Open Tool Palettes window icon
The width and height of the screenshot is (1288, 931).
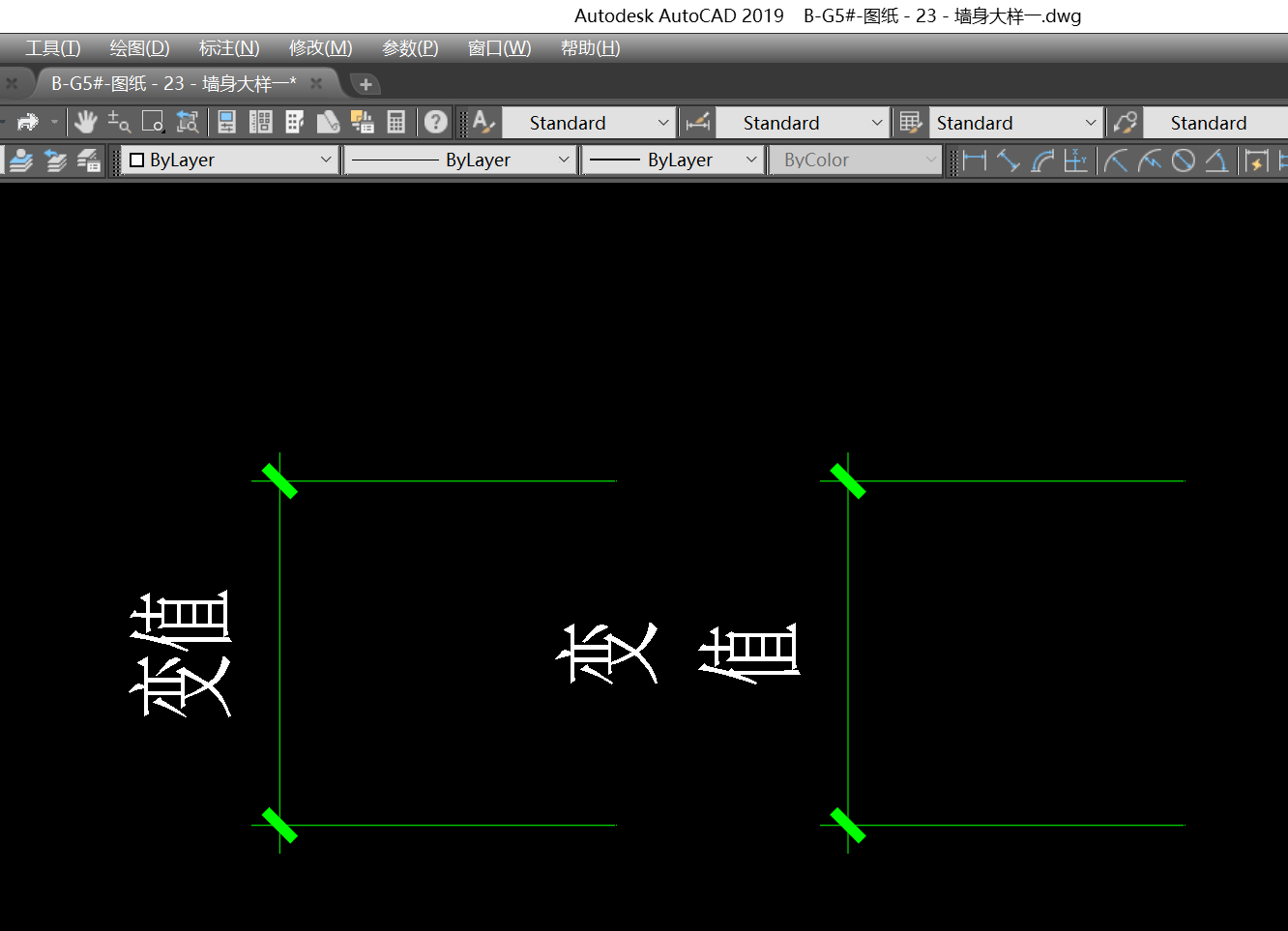point(295,122)
